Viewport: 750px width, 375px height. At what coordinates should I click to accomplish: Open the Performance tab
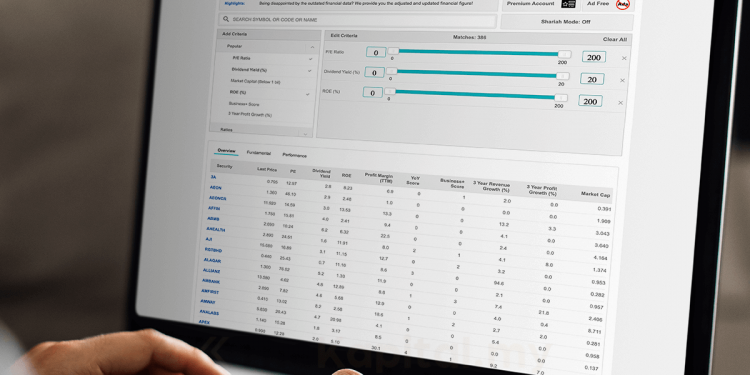(x=294, y=155)
